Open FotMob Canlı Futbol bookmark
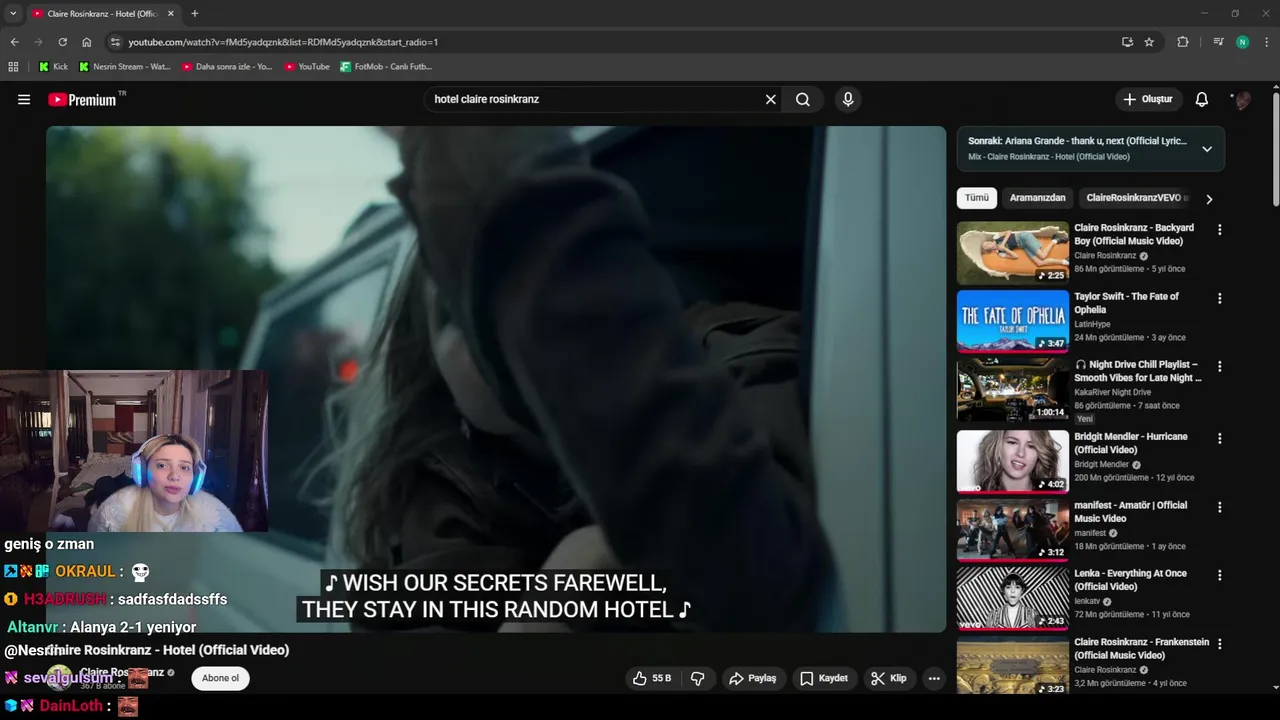This screenshot has height=720, width=1280. click(x=386, y=67)
